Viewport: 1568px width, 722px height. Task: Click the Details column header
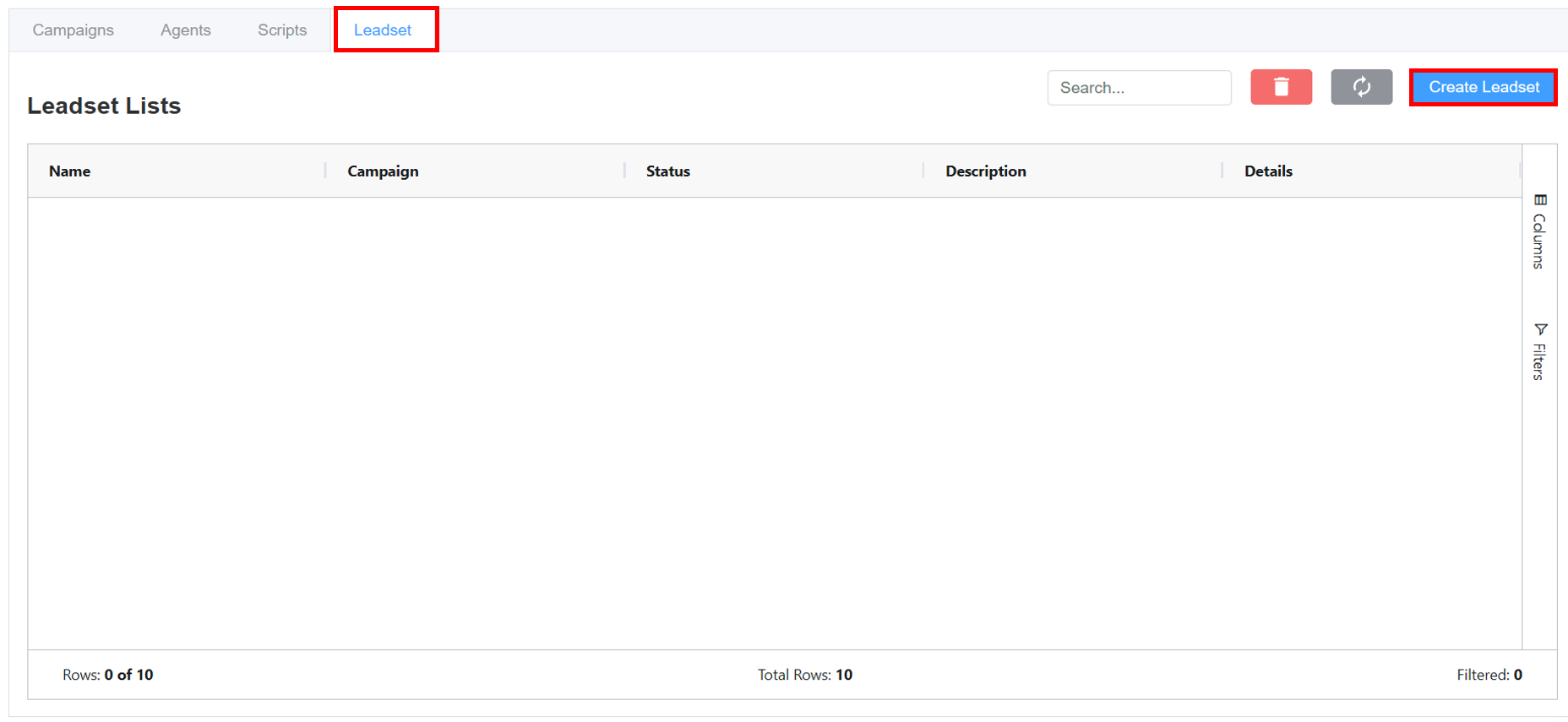click(1268, 171)
